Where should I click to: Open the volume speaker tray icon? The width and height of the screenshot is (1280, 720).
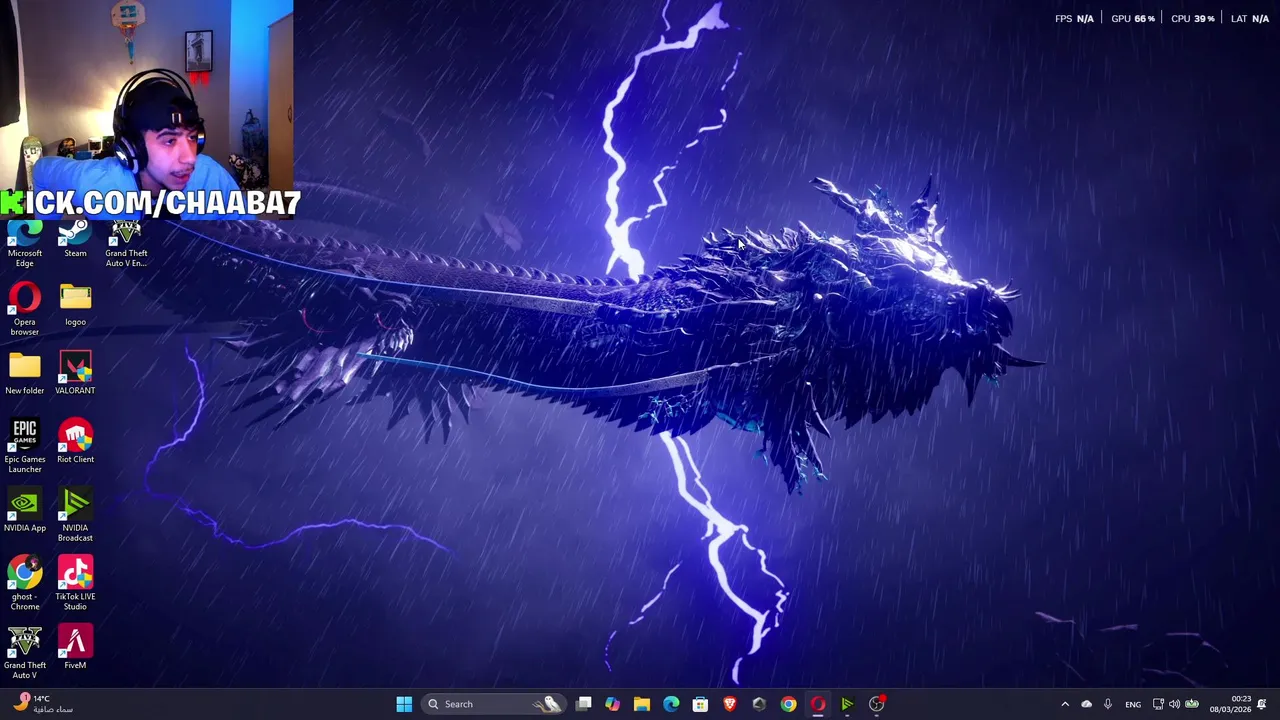(1174, 704)
